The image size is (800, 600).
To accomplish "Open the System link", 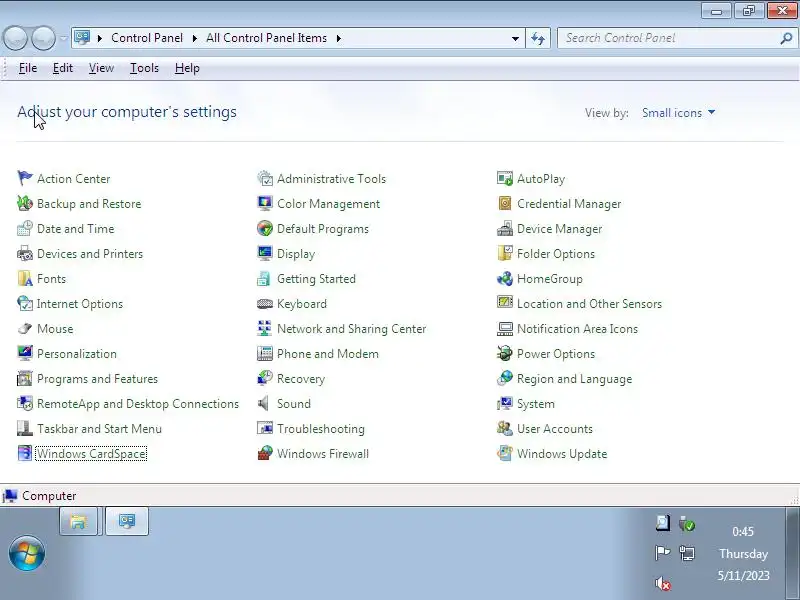I will [536, 404].
